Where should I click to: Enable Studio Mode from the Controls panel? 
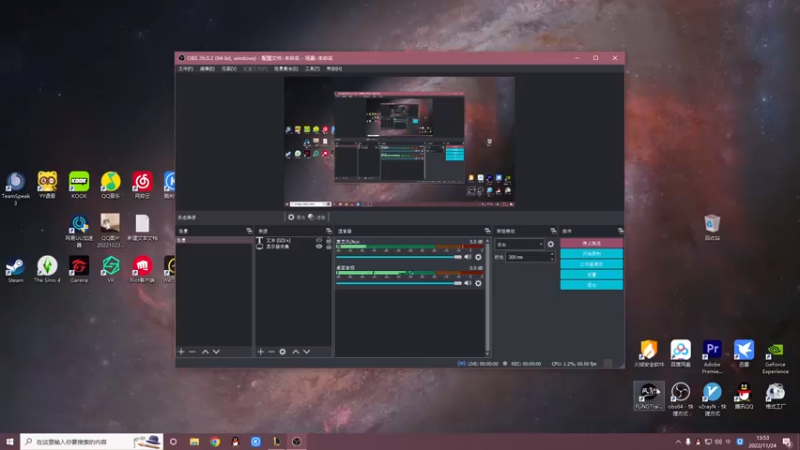click(x=591, y=264)
